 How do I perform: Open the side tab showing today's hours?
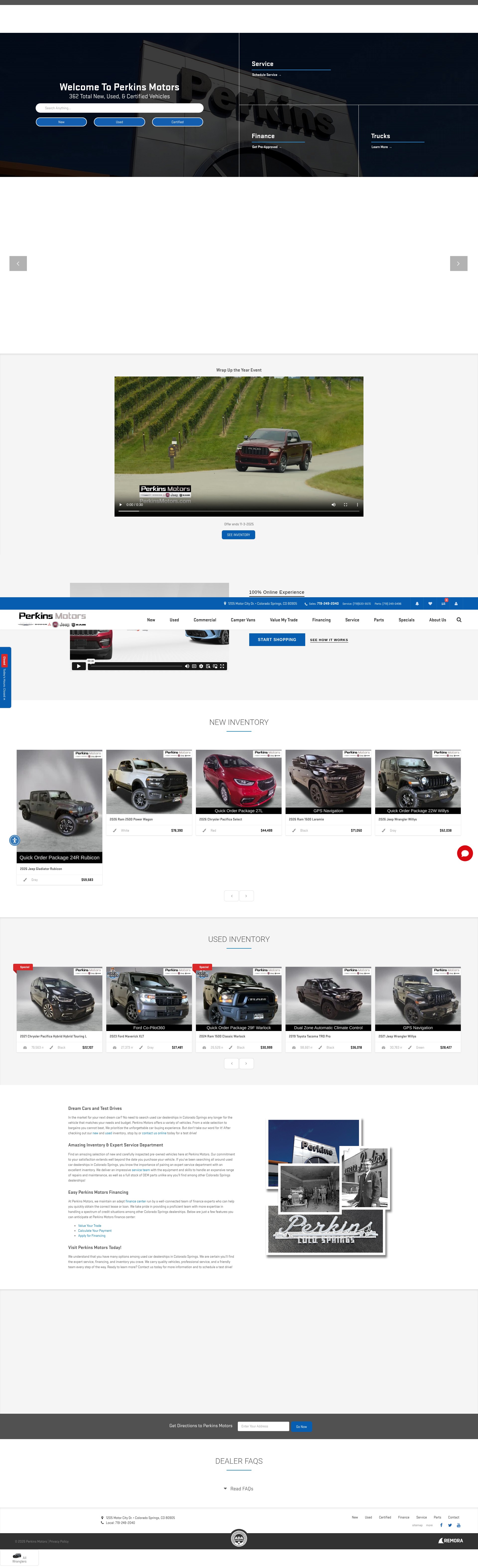[5, 677]
